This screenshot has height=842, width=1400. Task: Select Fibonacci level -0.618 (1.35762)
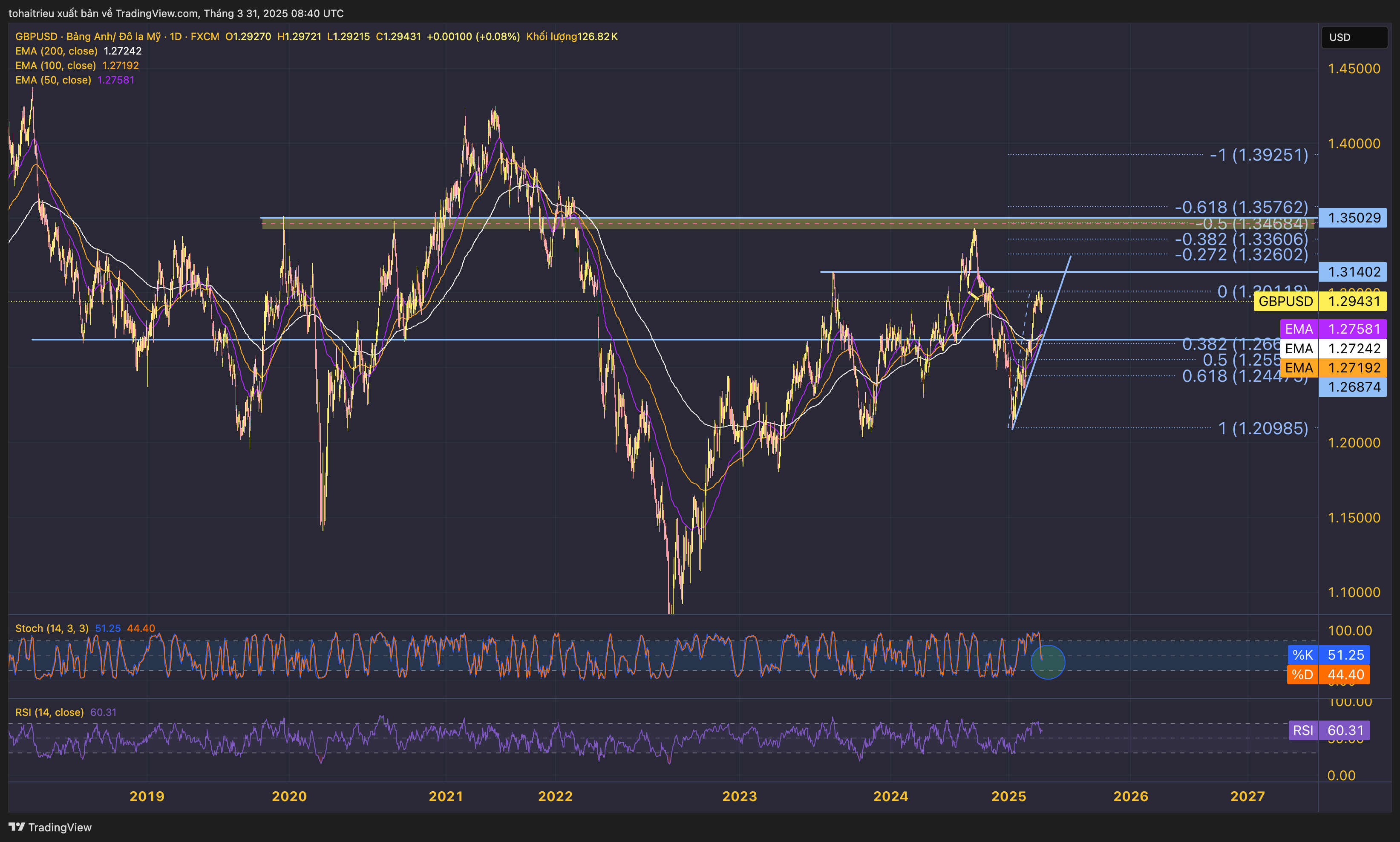(x=1241, y=207)
